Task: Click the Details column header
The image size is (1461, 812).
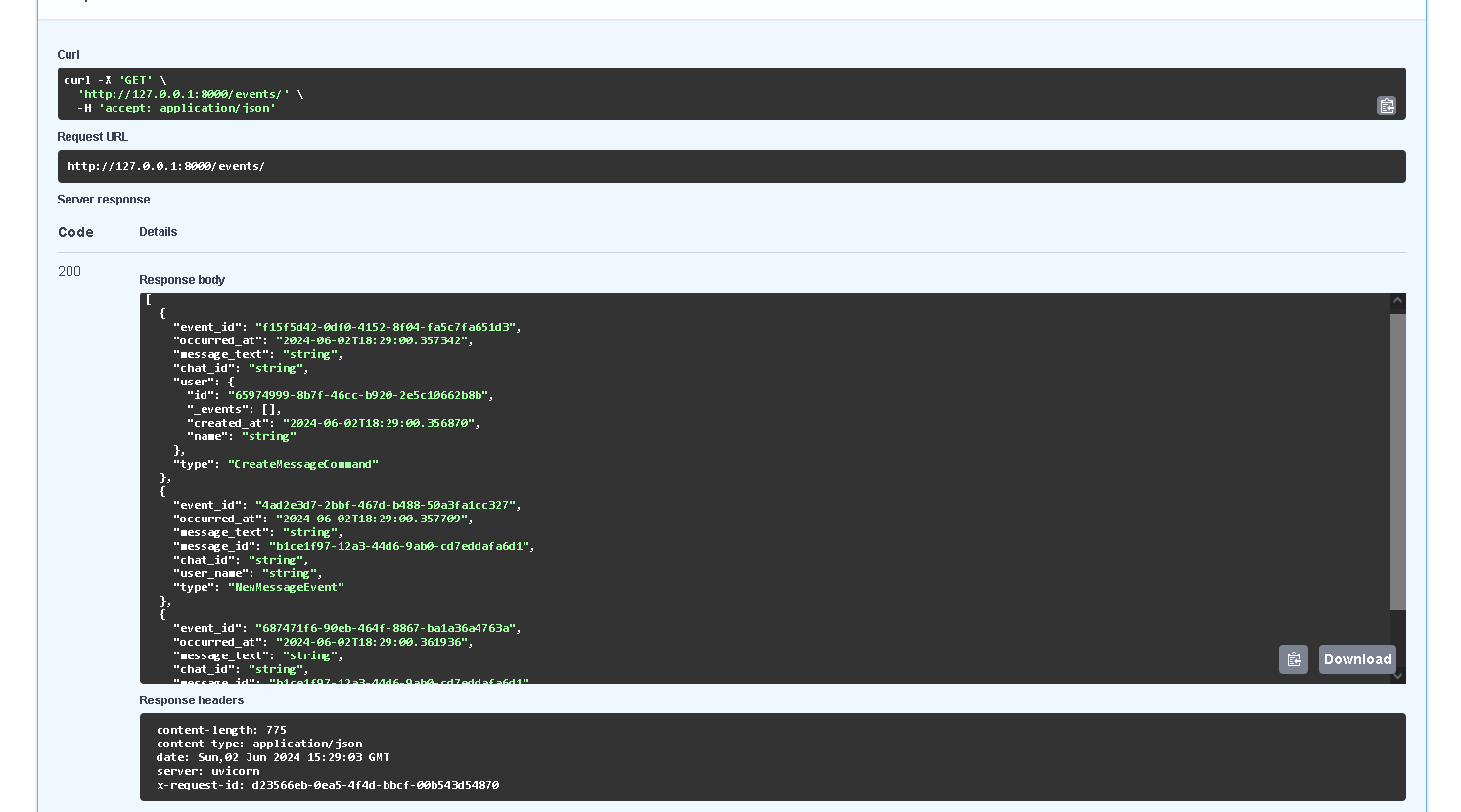Action: click(159, 232)
